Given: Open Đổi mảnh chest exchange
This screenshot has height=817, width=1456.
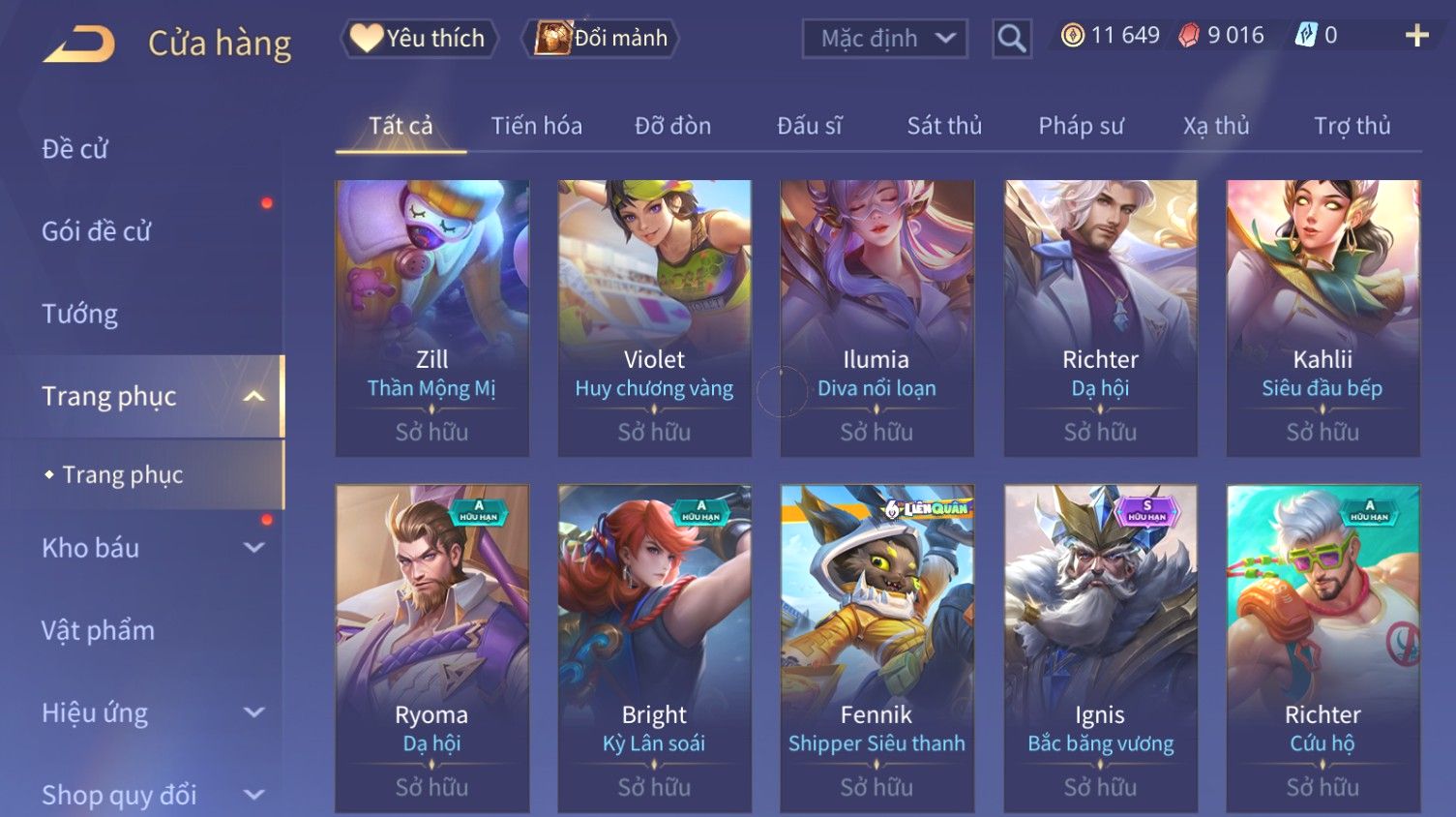Looking at the screenshot, I should click(x=600, y=38).
